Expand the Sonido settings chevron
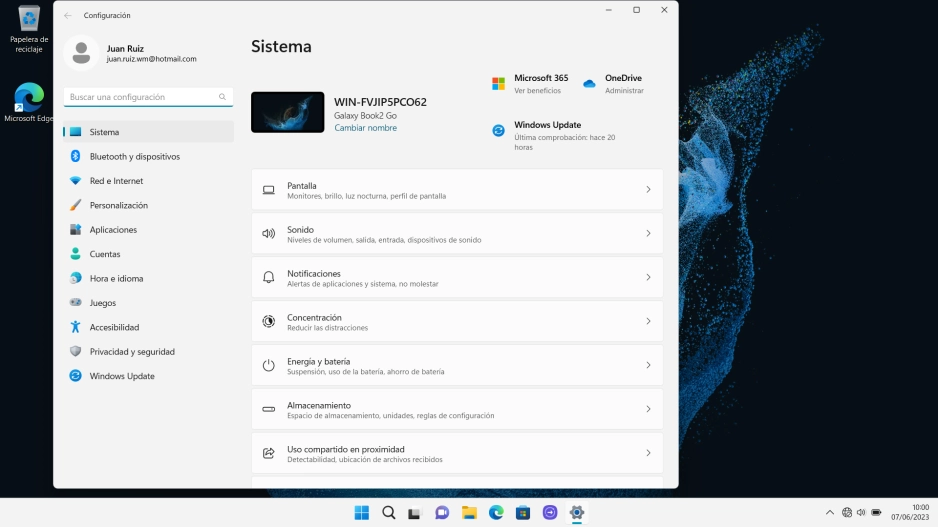 coord(648,233)
